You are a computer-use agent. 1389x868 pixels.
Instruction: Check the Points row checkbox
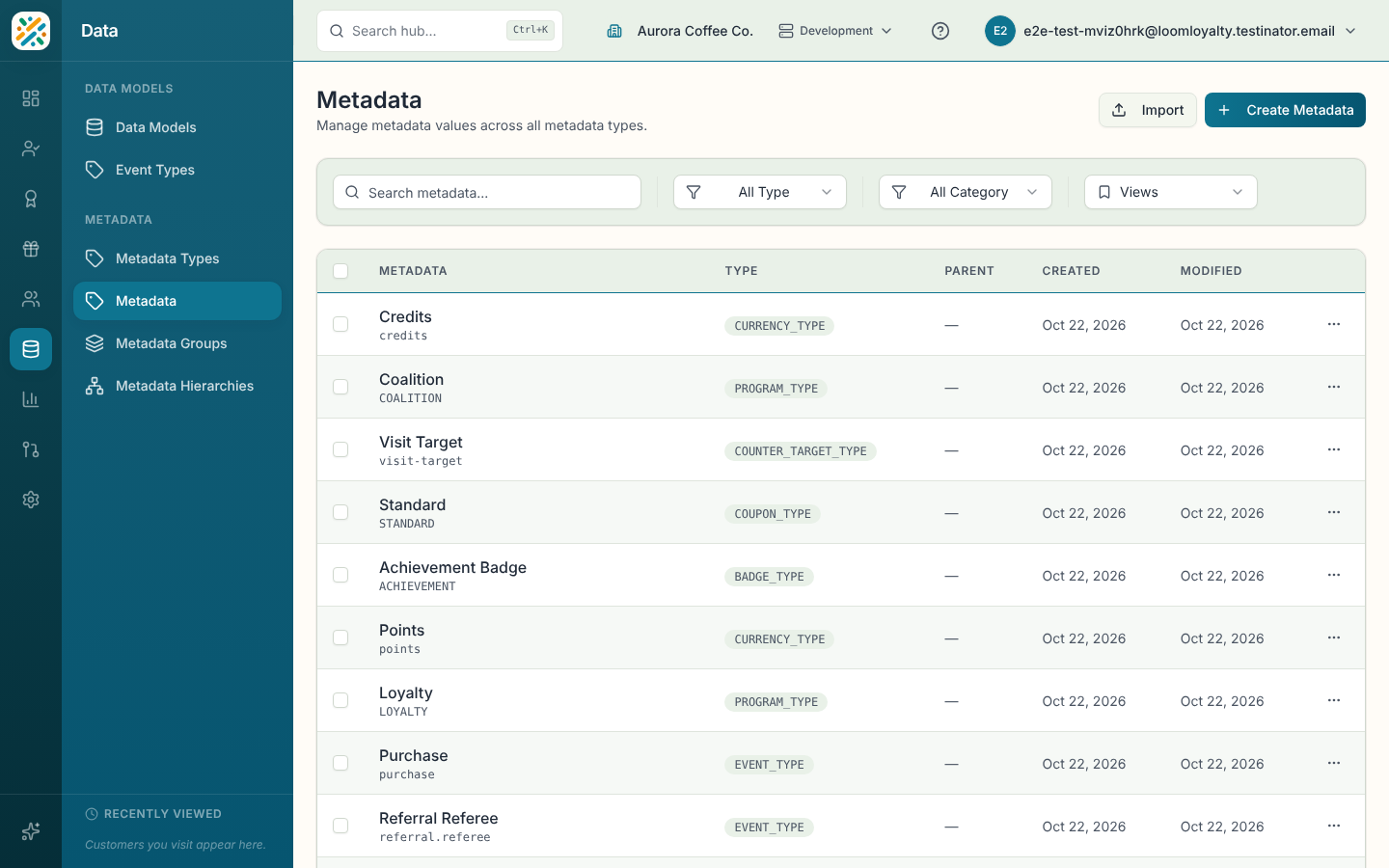[340, 637]
